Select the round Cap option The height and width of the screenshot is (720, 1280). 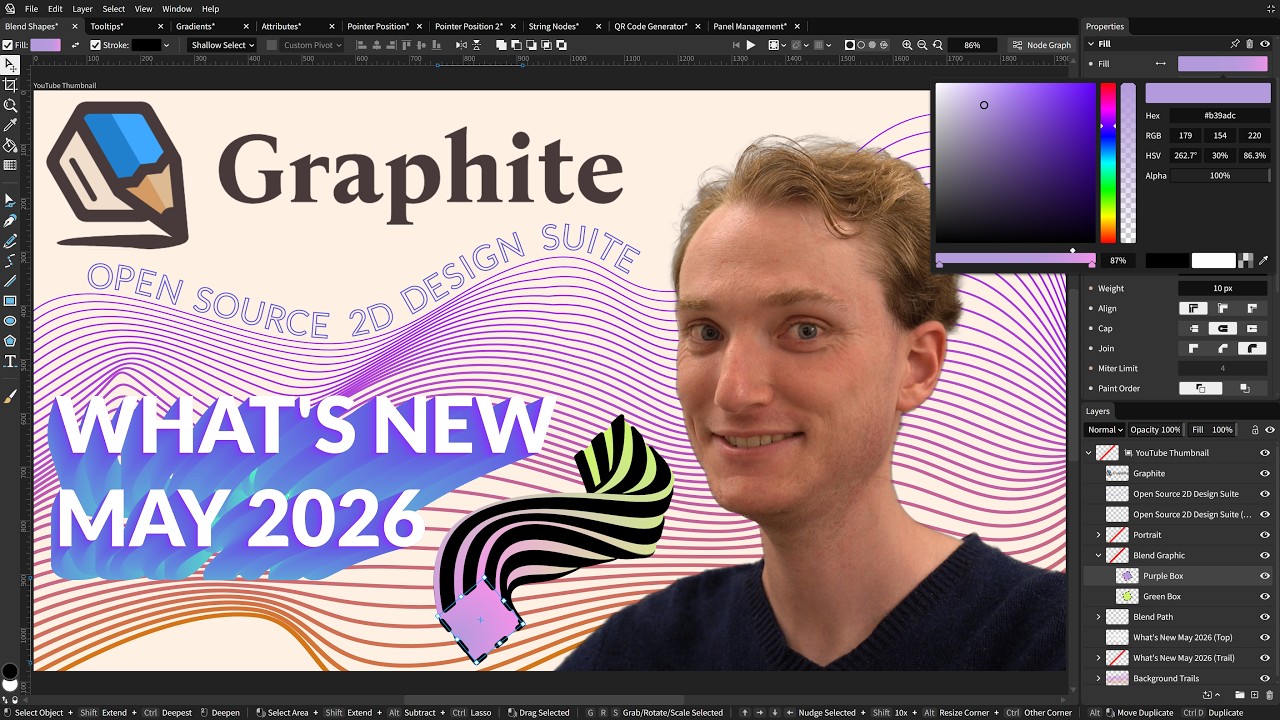click(1222, 328)
